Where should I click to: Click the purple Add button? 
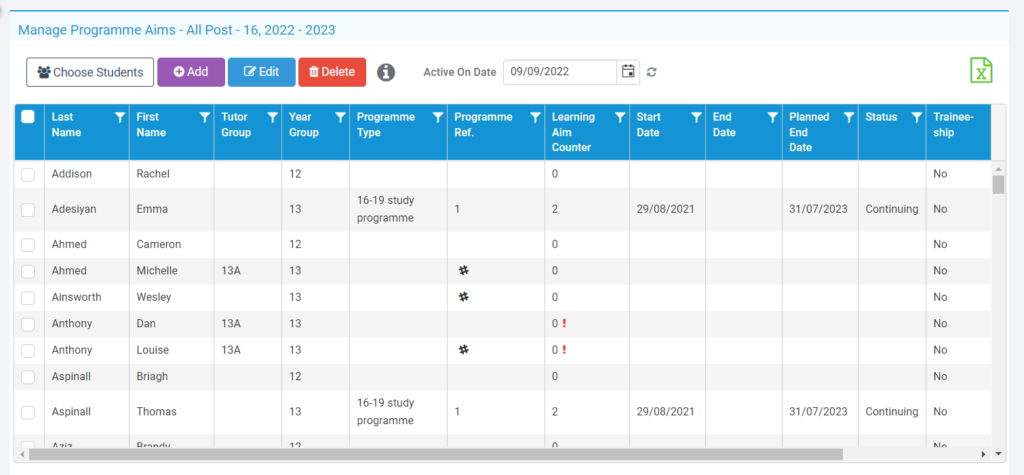click(191, 72)
